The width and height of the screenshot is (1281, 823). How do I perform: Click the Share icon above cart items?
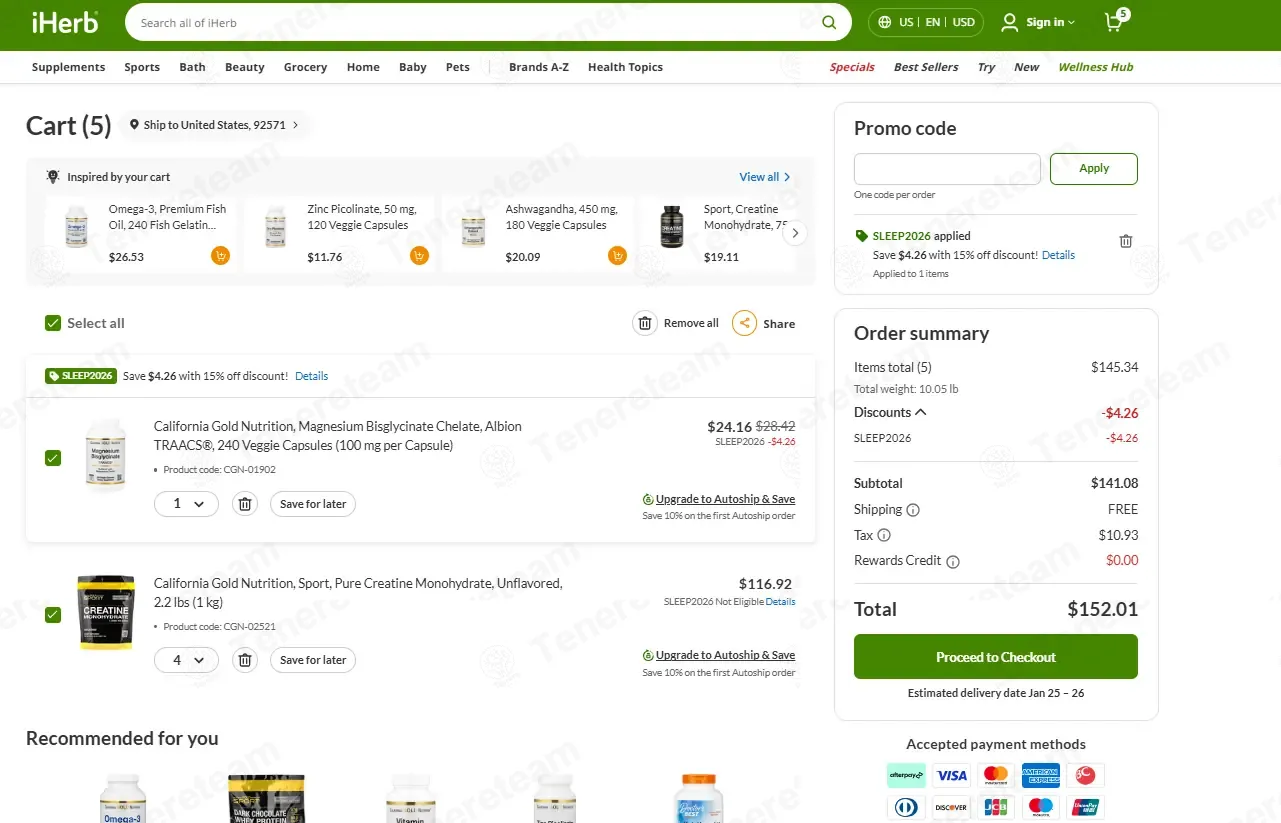click(x=744, y=323)
